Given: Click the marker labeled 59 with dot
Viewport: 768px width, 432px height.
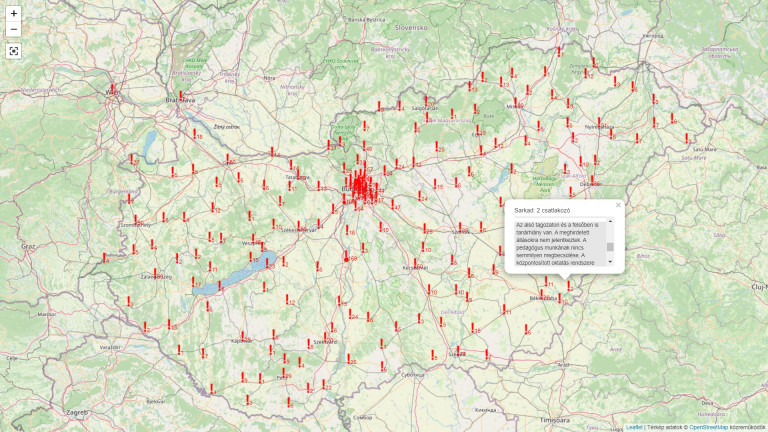Looking at the screenshot, I should (x=346, y=256).
